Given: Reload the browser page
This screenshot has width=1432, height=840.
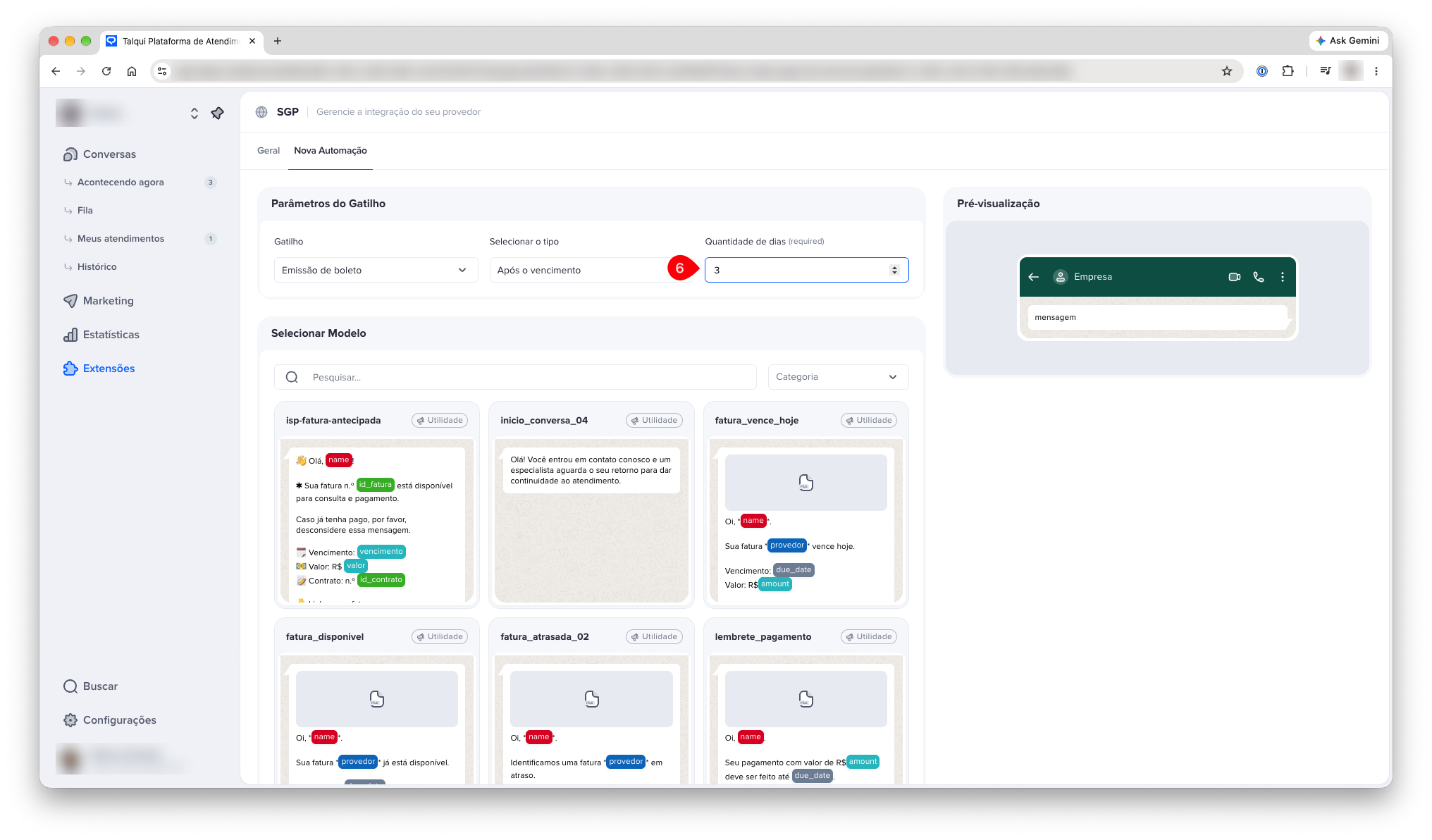Looking at the screenshot, I should click(x=106, y=71).
